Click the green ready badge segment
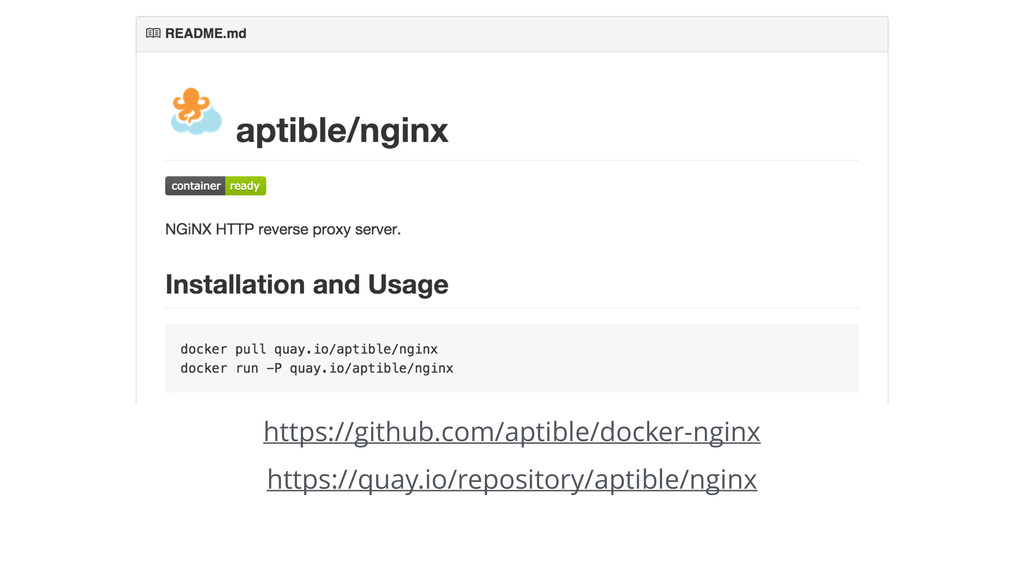 (x=245, y=185)
